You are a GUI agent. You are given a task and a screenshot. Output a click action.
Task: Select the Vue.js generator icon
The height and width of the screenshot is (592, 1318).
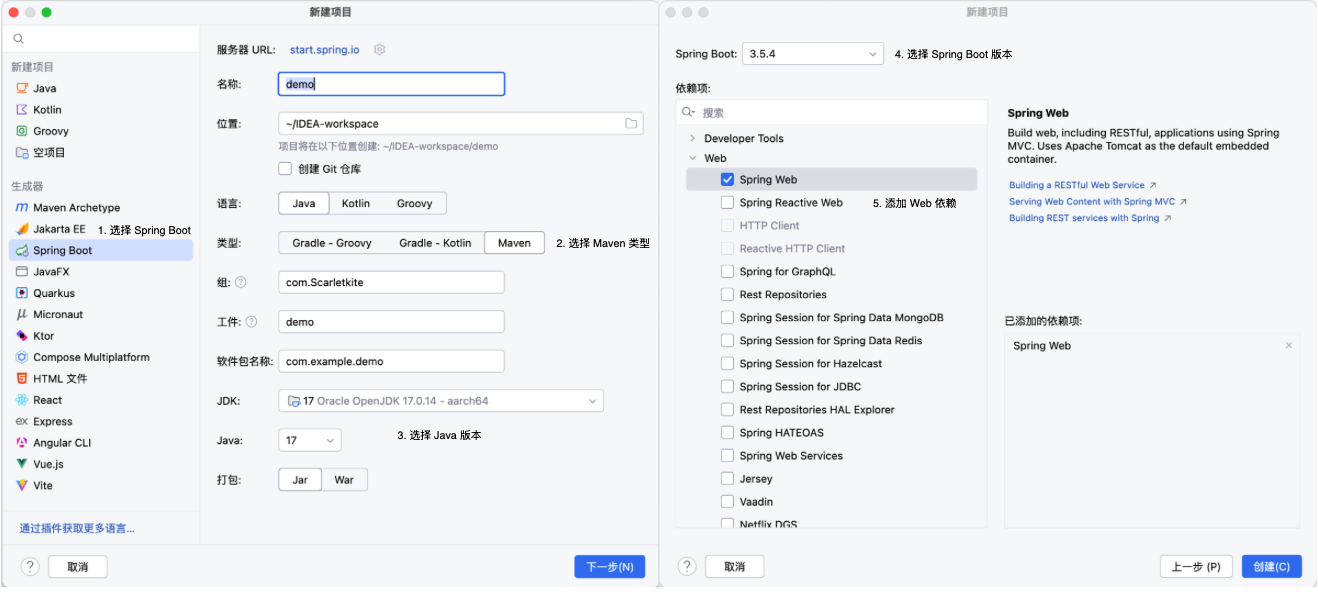[x=22, y=464]
